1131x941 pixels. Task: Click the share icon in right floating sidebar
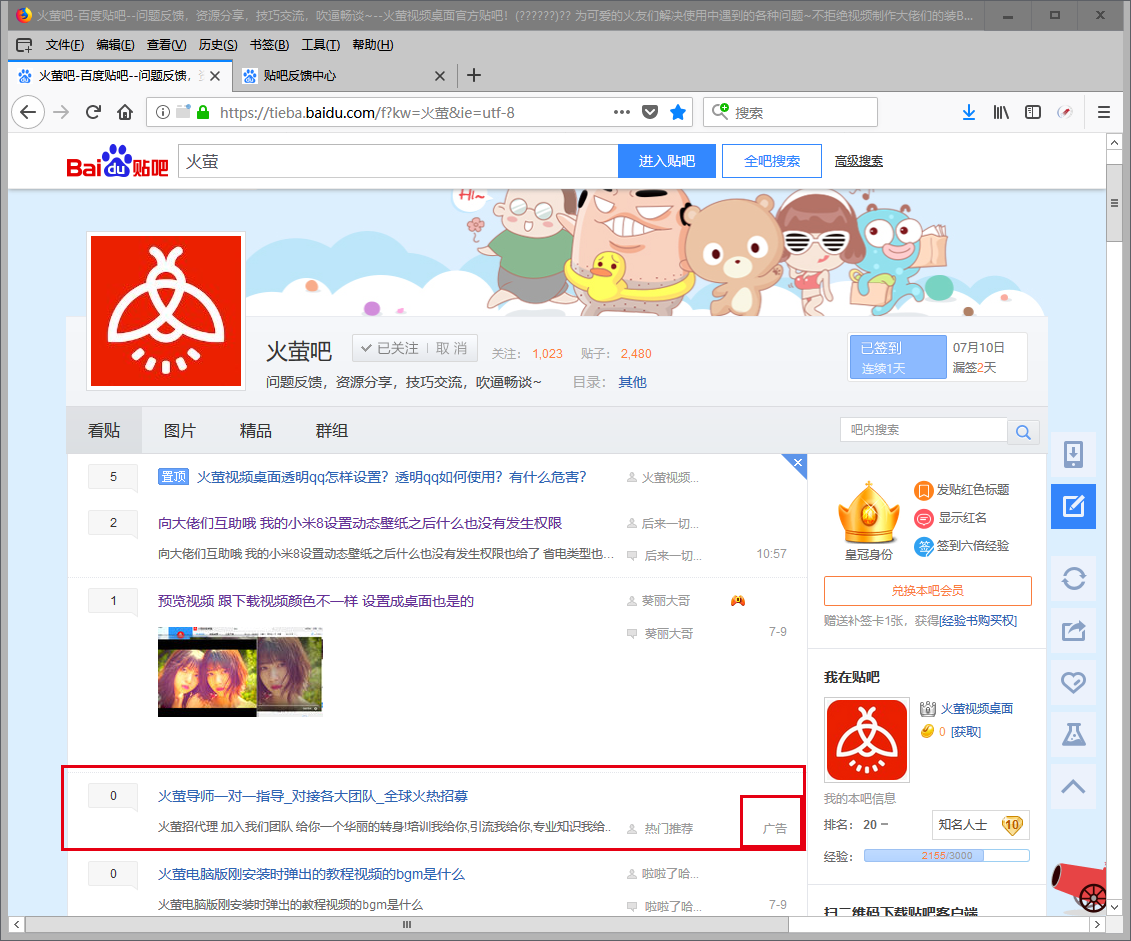click(x=1073, y=631)
